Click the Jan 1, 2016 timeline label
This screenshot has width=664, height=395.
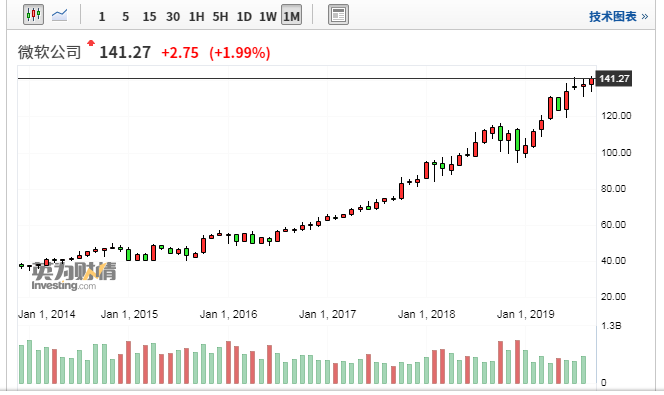click(x=228, y=314)
